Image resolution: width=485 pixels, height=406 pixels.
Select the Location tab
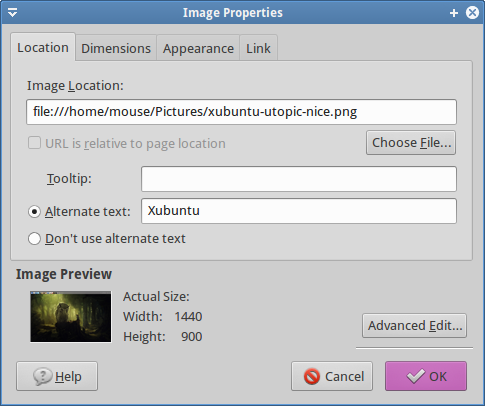(43, 47)
